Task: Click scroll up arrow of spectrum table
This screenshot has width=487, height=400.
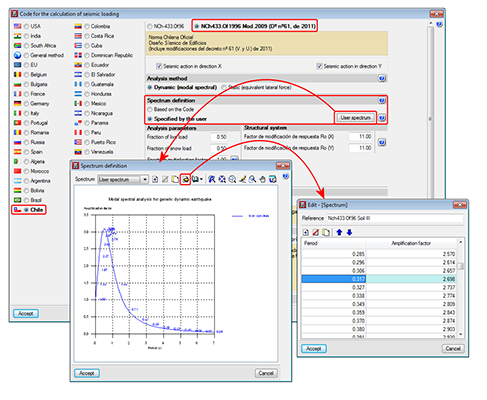Action: pos(461,242)
